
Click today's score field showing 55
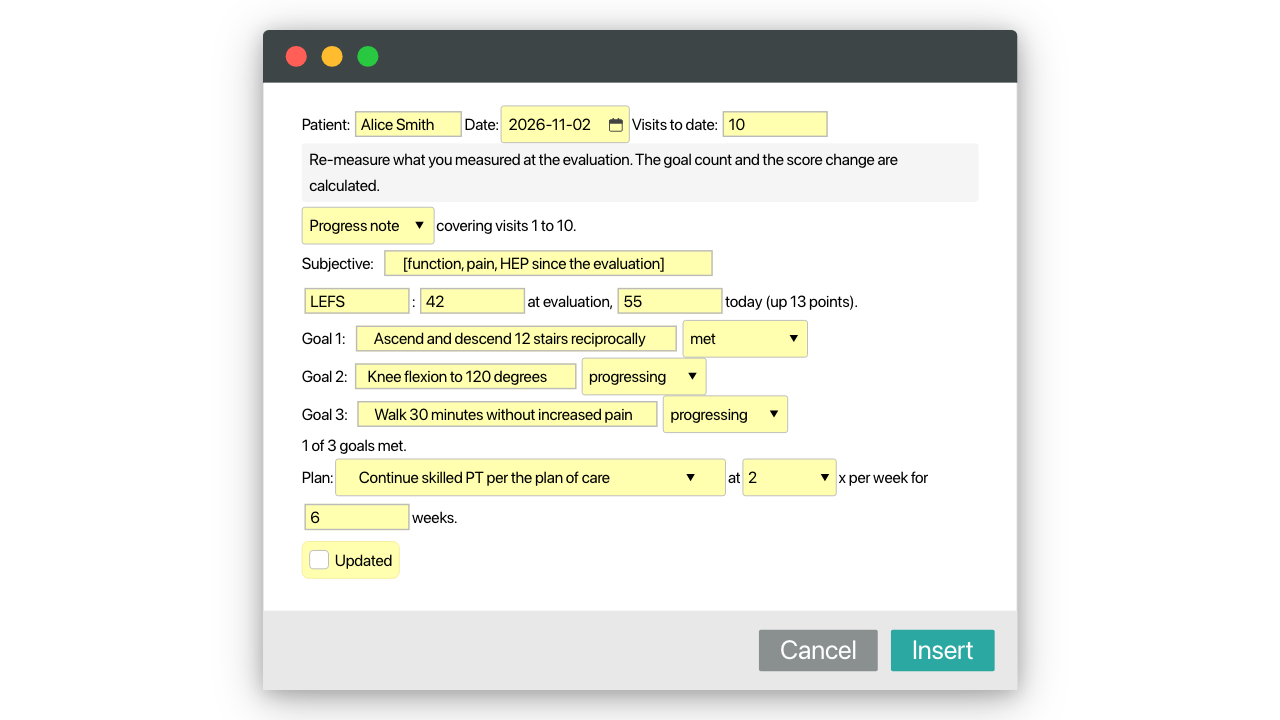670,302
